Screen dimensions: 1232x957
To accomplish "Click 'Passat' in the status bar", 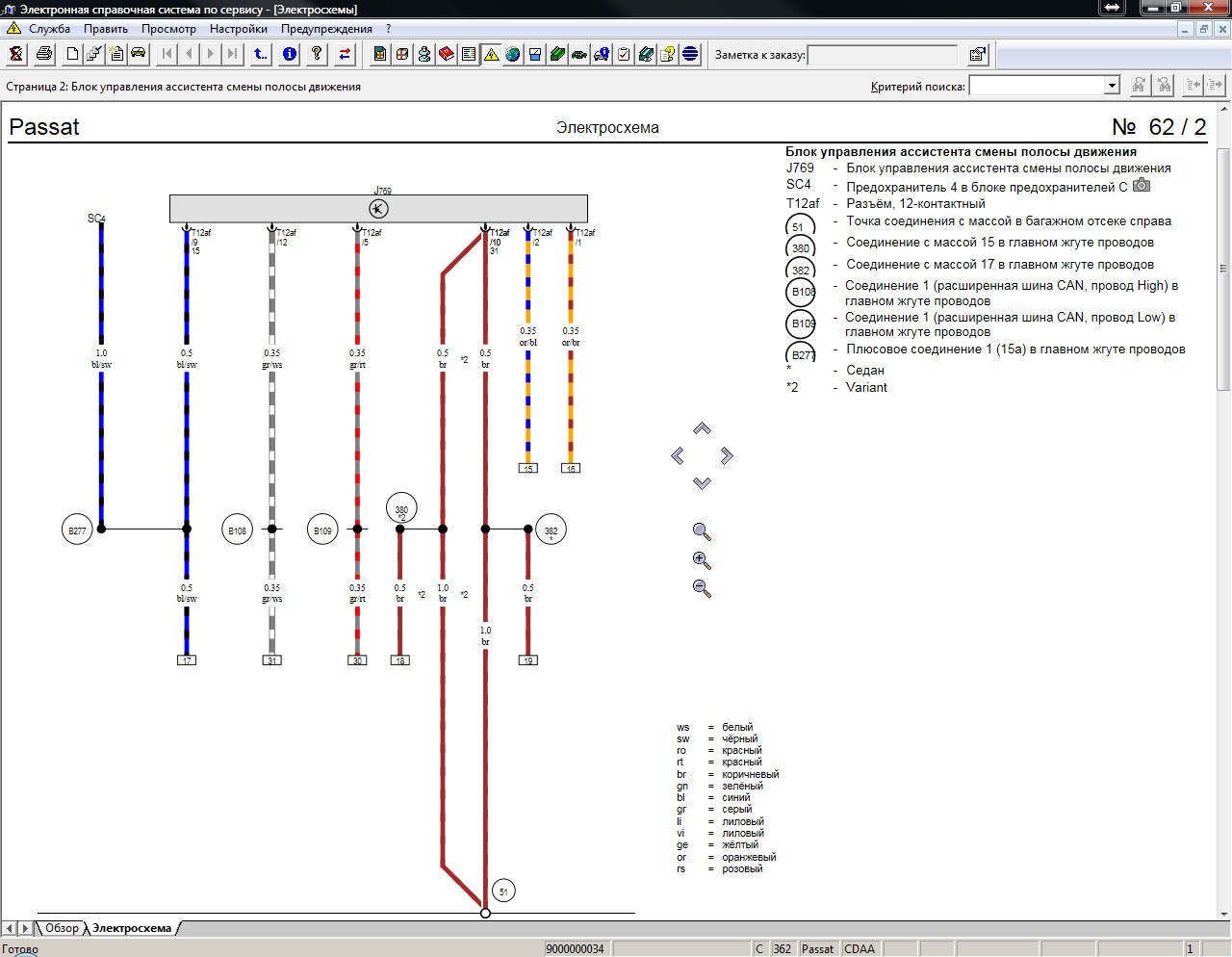I will 817,949.
